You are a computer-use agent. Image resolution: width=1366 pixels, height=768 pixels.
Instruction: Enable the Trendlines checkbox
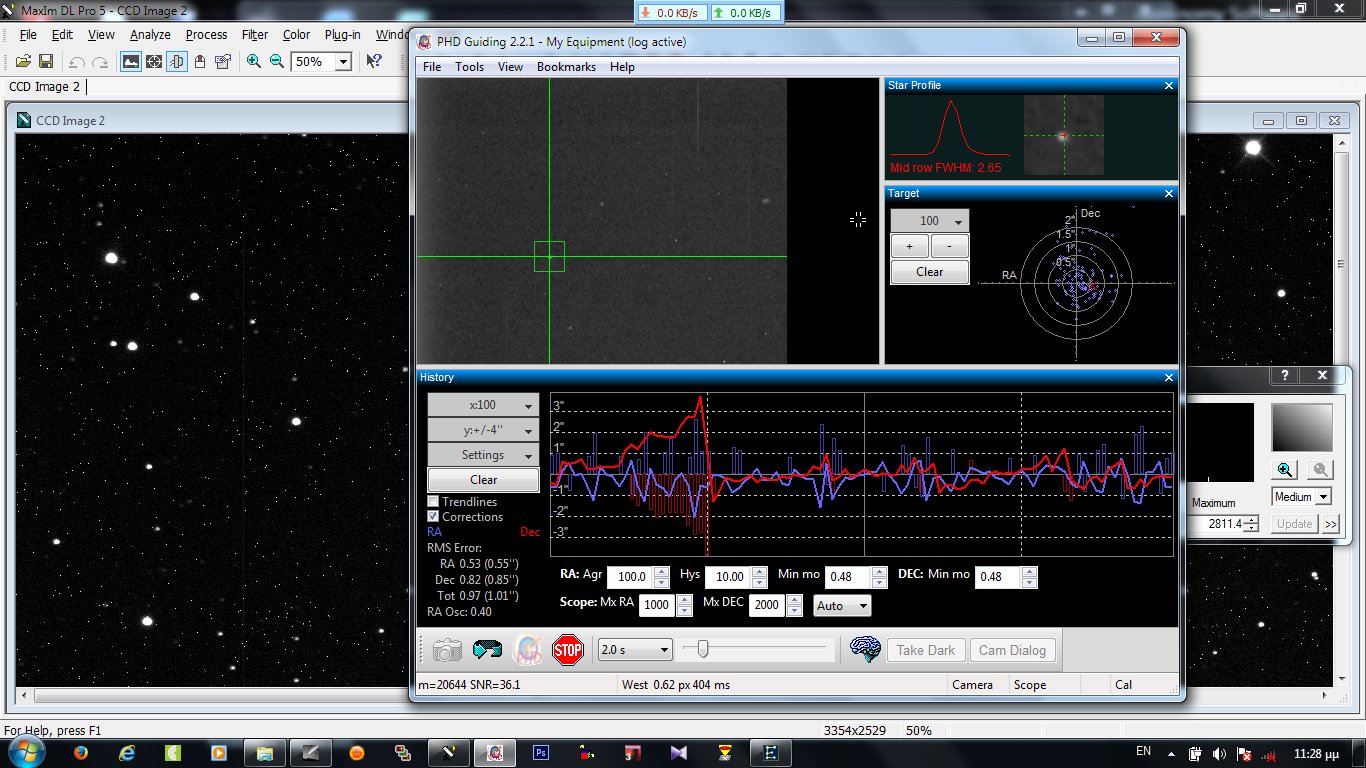pyautogui.click(x=433, y=502)
